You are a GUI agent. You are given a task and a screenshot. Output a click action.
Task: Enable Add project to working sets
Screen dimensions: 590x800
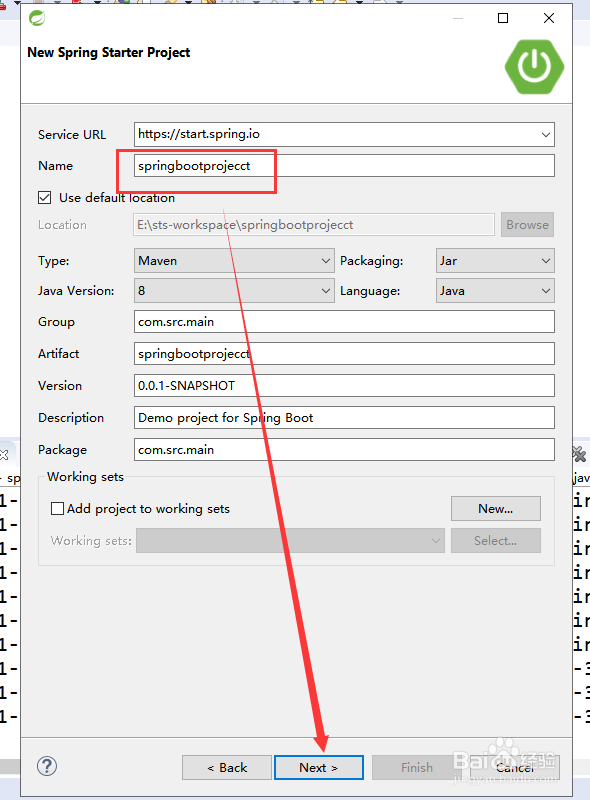point(57,509)
